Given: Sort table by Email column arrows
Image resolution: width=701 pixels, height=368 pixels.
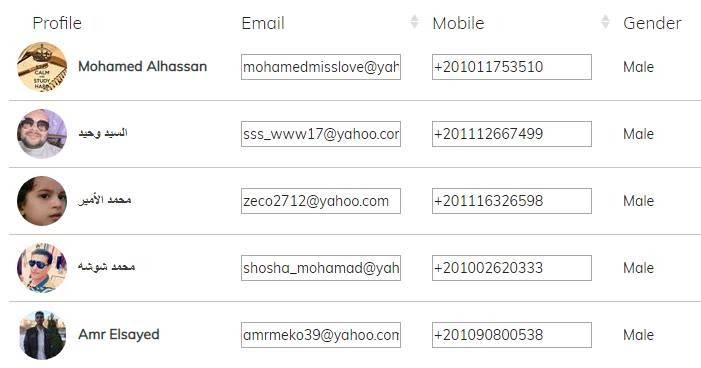Looking at the screenshot, I should click(414, 21).
